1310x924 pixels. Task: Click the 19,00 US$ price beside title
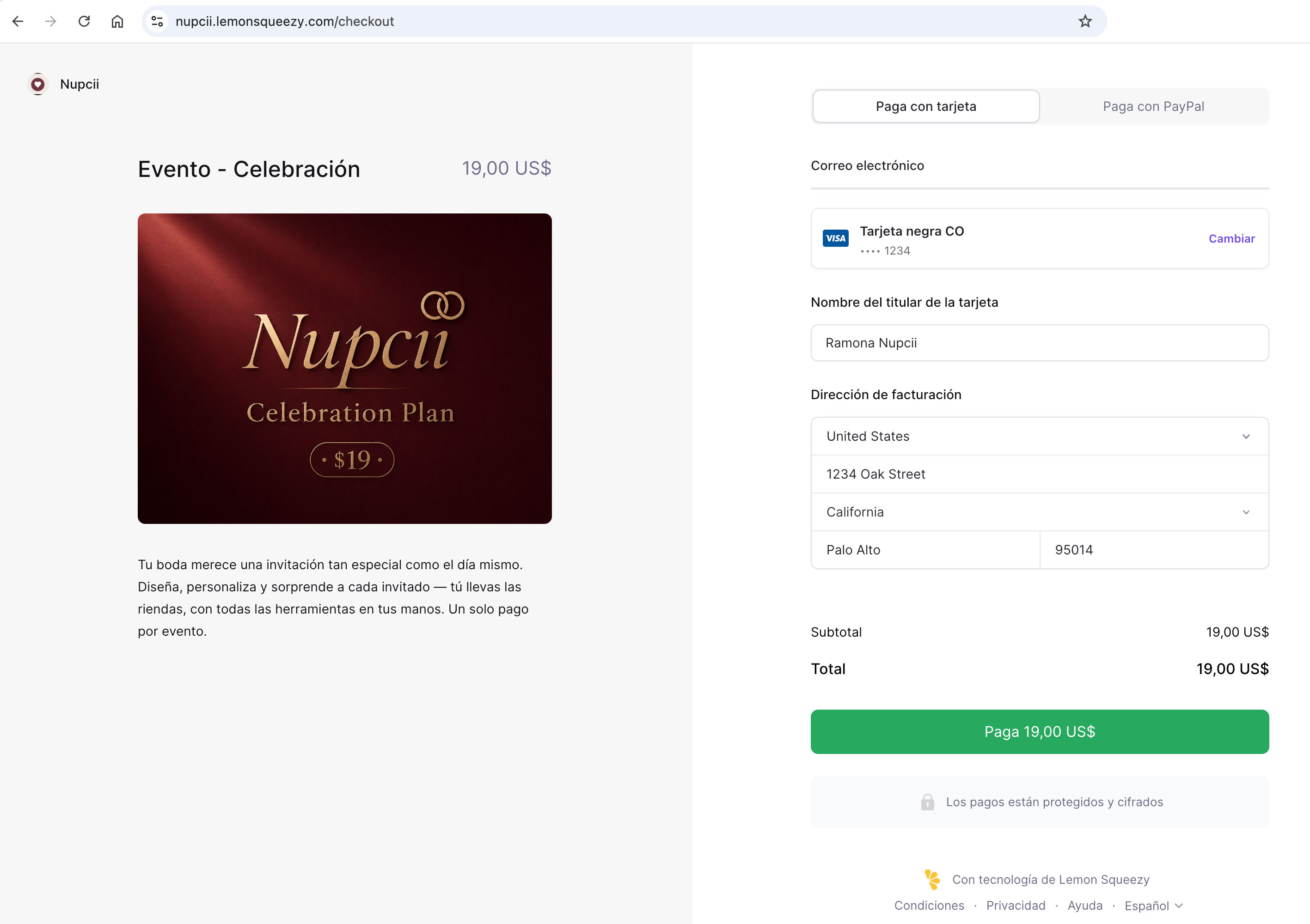point(506,168)
